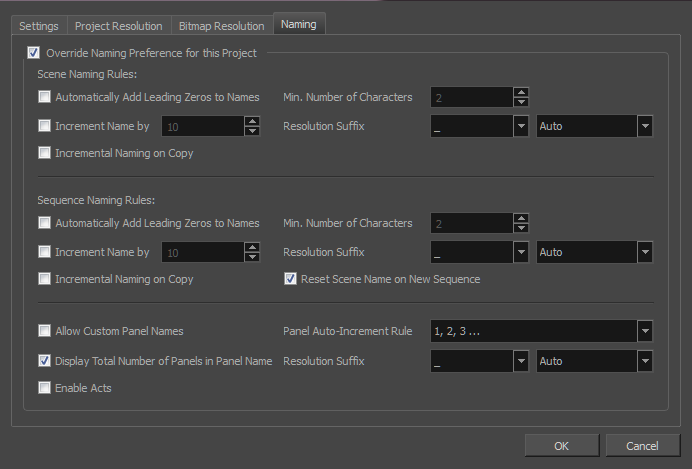Increase Sequence Min. Number of Characters stepper

coord(521,218)
